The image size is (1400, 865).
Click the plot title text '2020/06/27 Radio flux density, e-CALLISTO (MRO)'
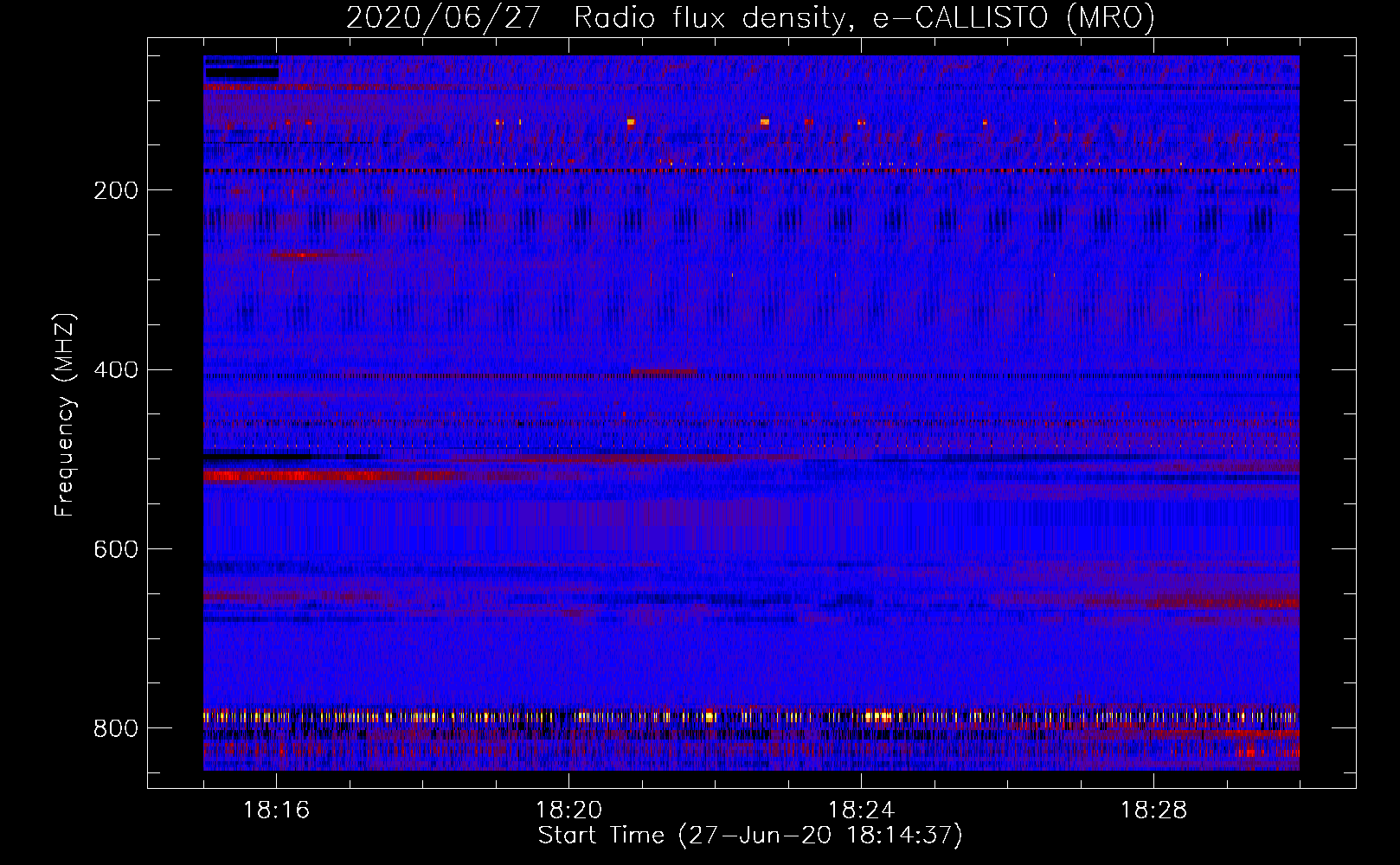(750, 18)
